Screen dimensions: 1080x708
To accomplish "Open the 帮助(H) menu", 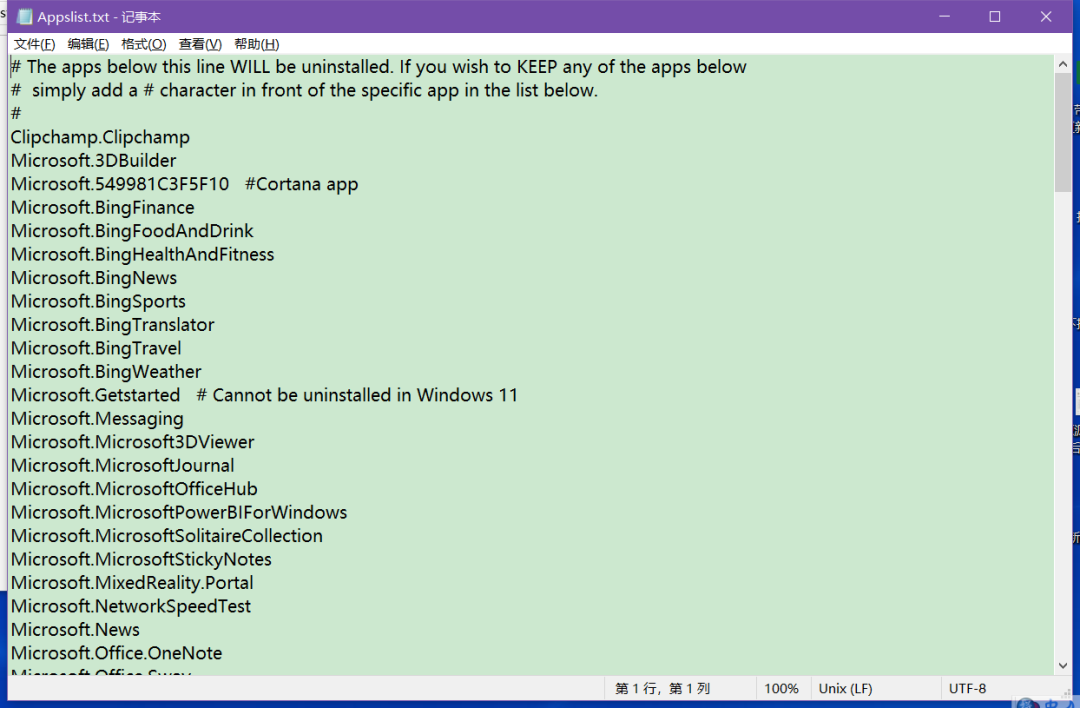I will tap(256, 44).
